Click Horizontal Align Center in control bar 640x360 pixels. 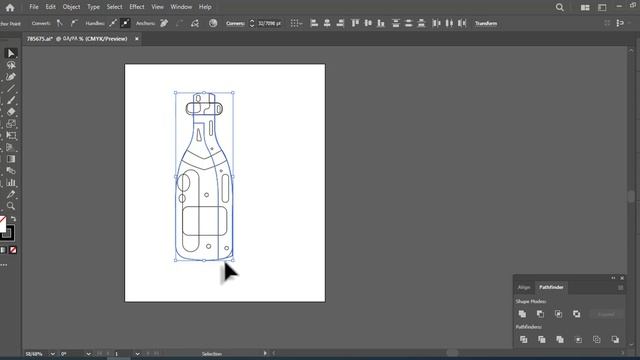point(327,23)
